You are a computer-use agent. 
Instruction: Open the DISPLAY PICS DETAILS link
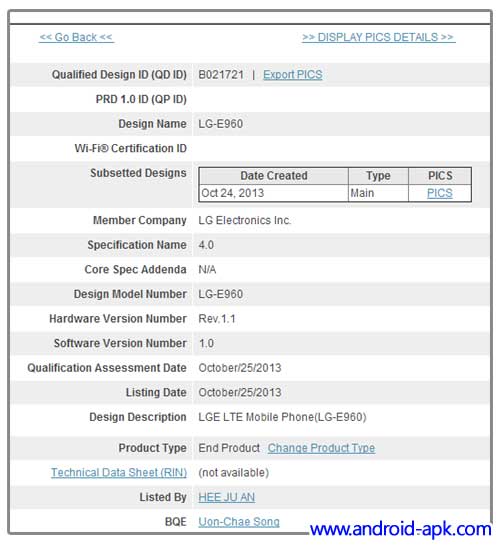click(378, 37)
